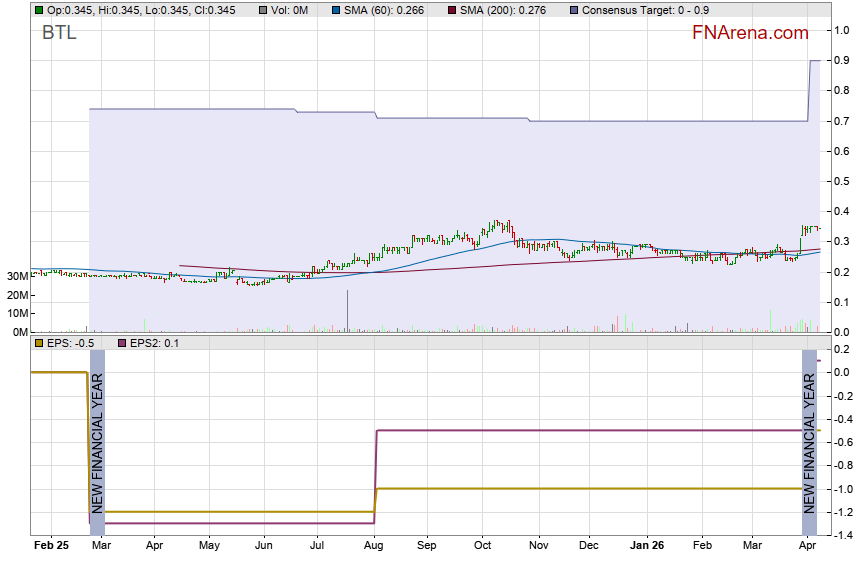Click the 'Feb 25' date axis label
This screenshot has height=566, width=859.
(51, 547)
